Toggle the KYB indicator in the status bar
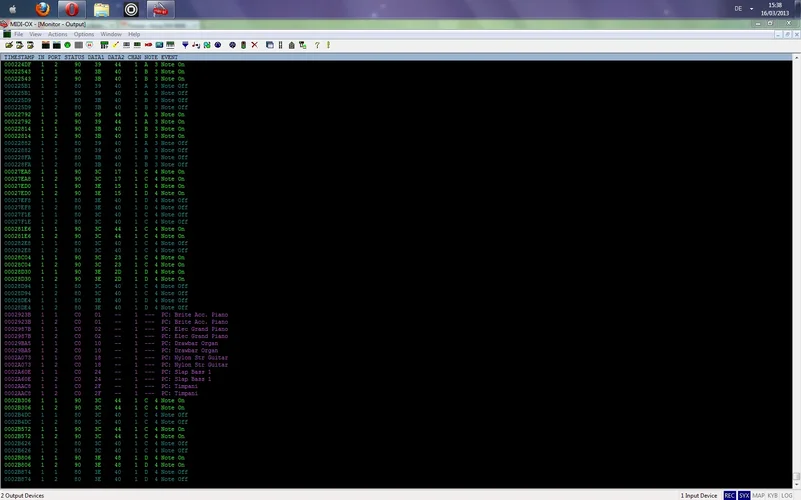 point(772,495)
